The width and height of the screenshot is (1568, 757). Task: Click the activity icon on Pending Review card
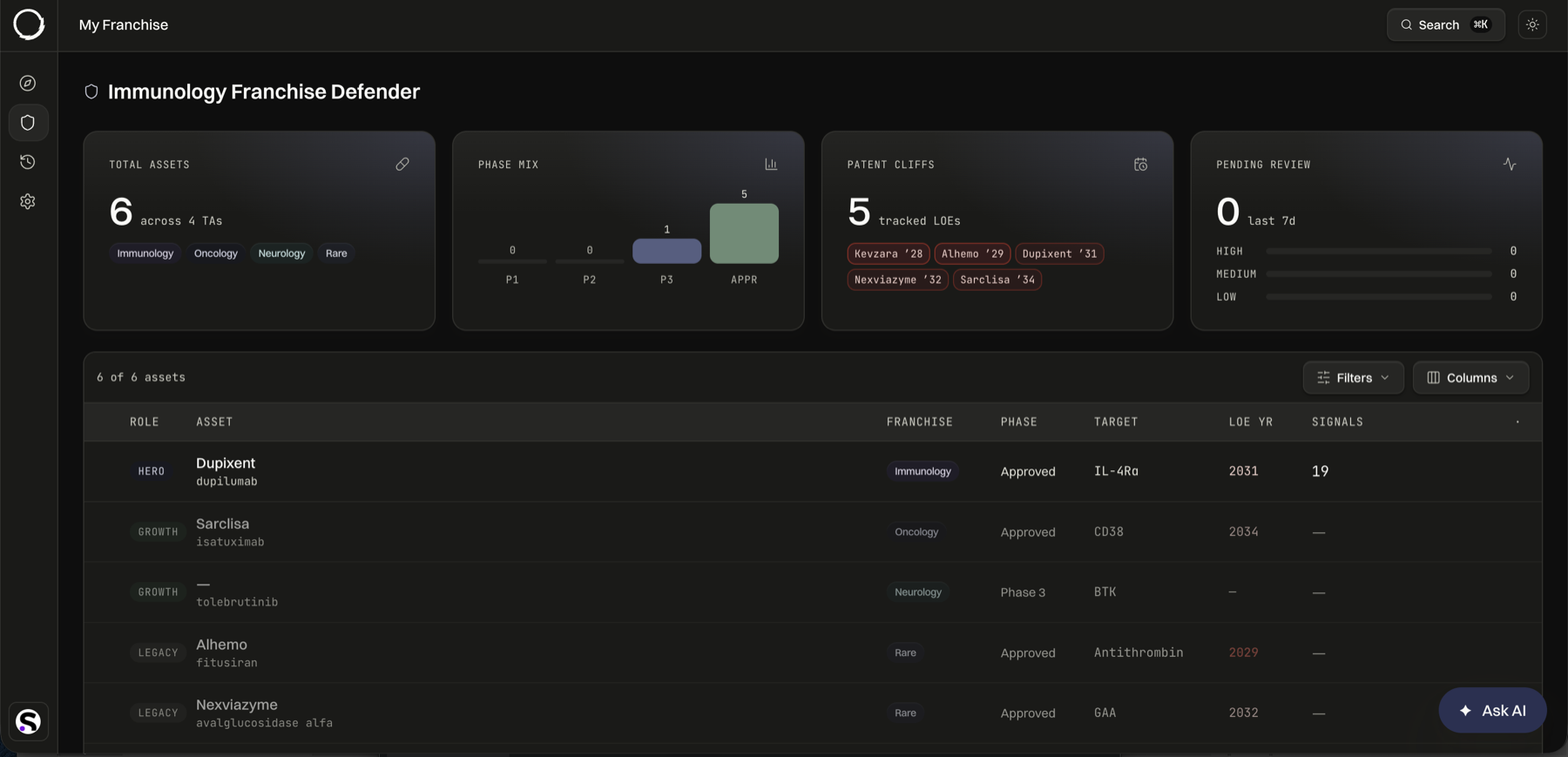[x=1510, y=164]
